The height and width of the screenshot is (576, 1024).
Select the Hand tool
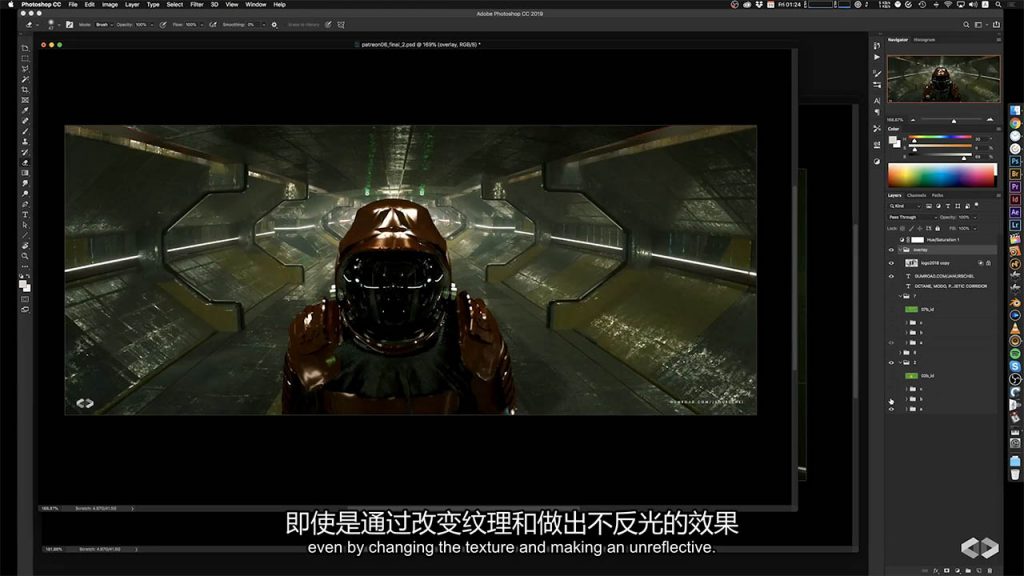25,246
